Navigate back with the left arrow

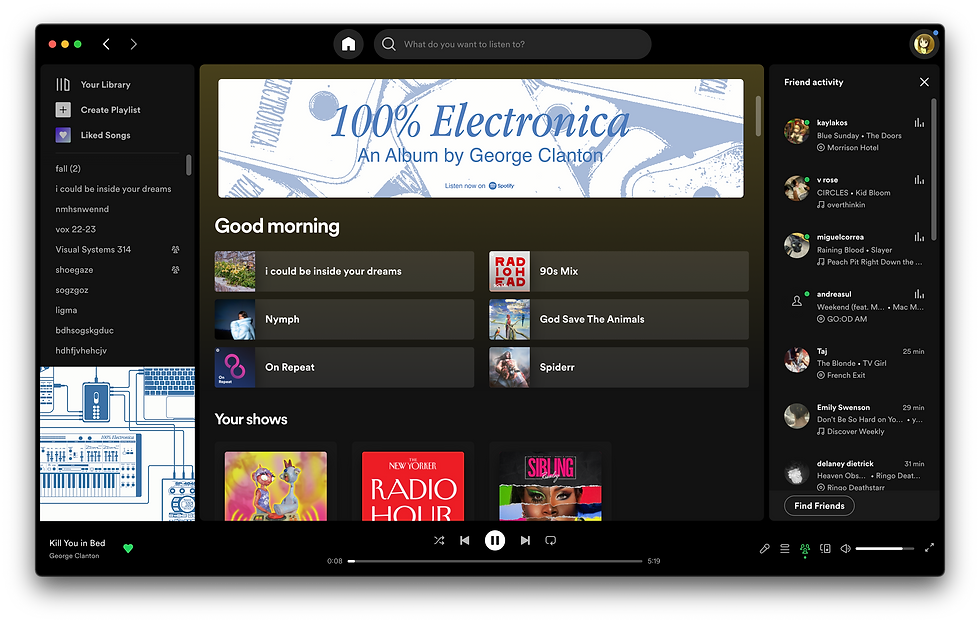pyautogui.click(x=106, y=44)
